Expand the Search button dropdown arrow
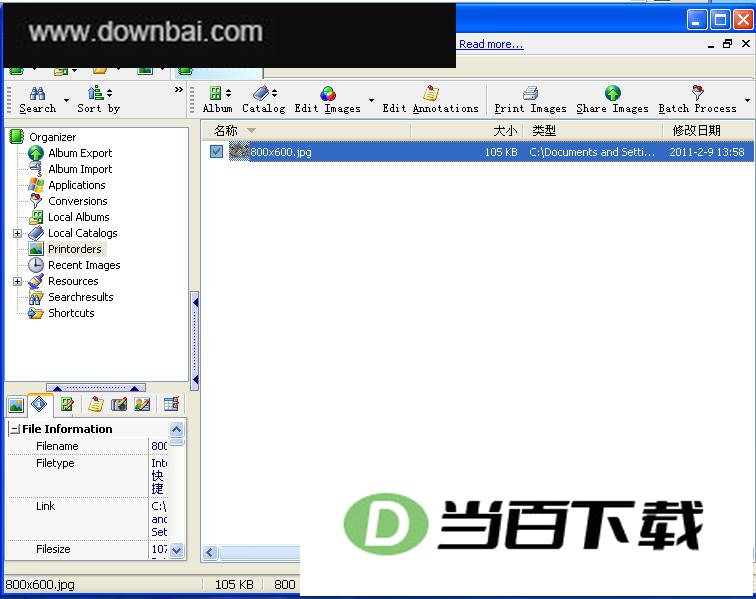Screen dimensions: 756x599 pyautogui.click(x=66, y=100)
